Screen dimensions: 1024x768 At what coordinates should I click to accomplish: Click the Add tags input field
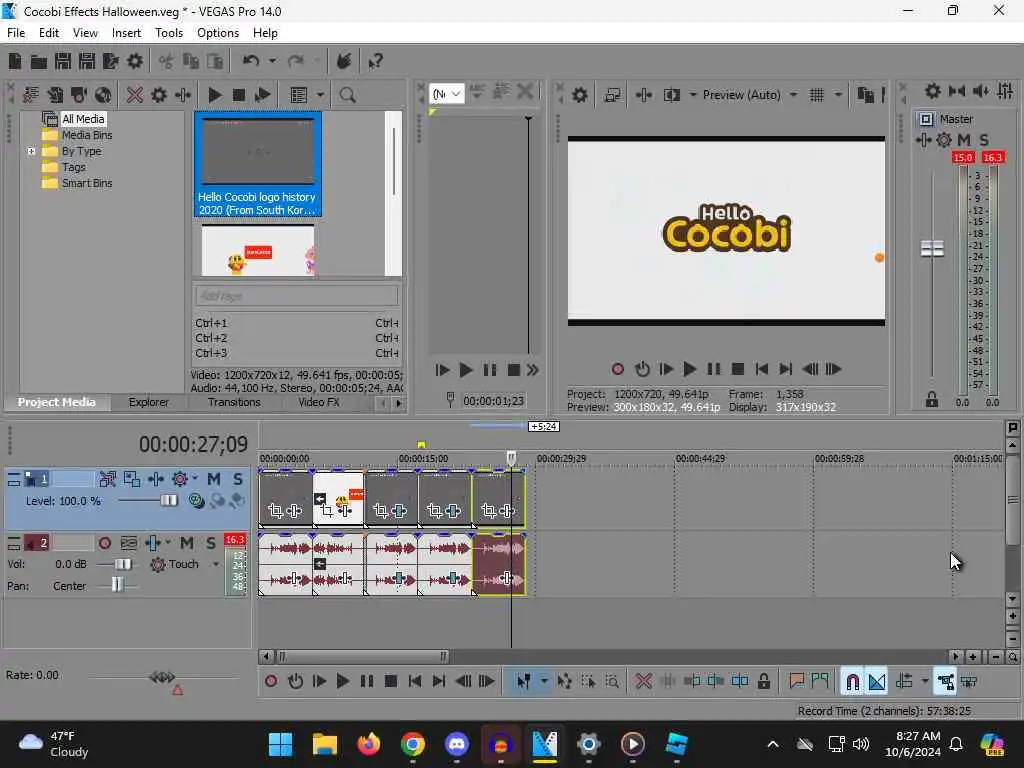pos(296,296)
